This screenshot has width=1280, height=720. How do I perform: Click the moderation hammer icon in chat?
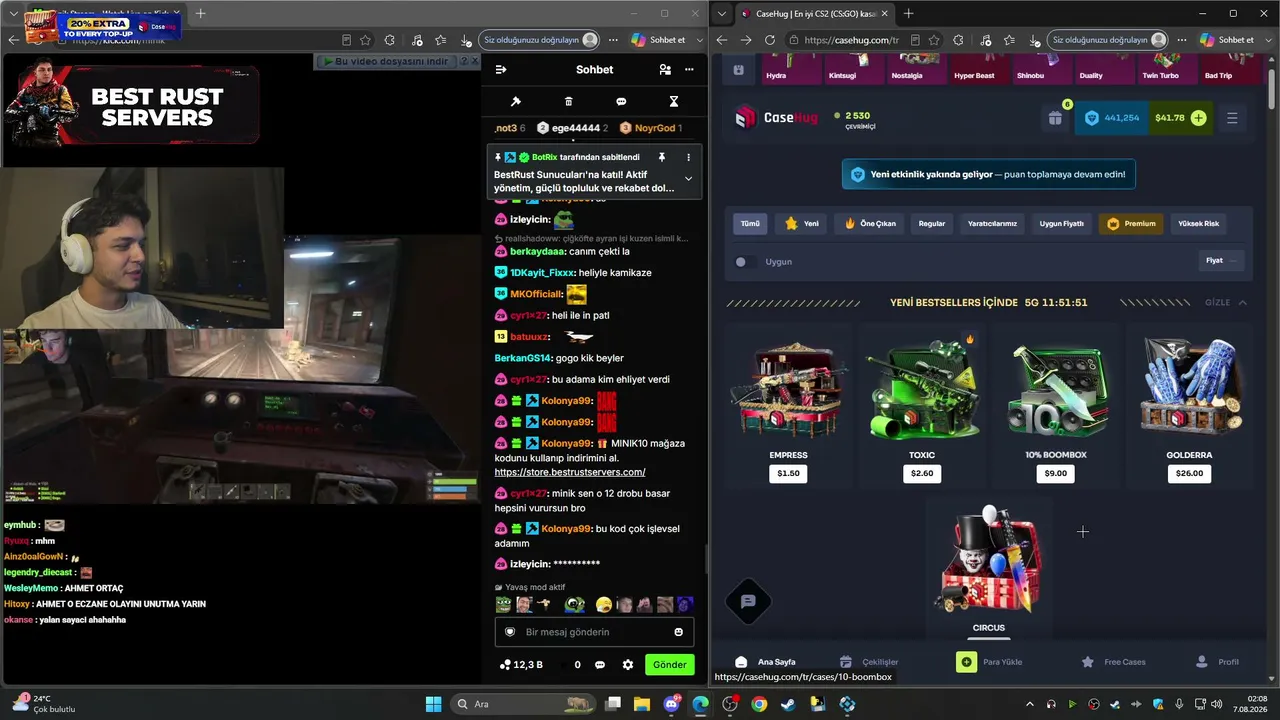[516, 102]
